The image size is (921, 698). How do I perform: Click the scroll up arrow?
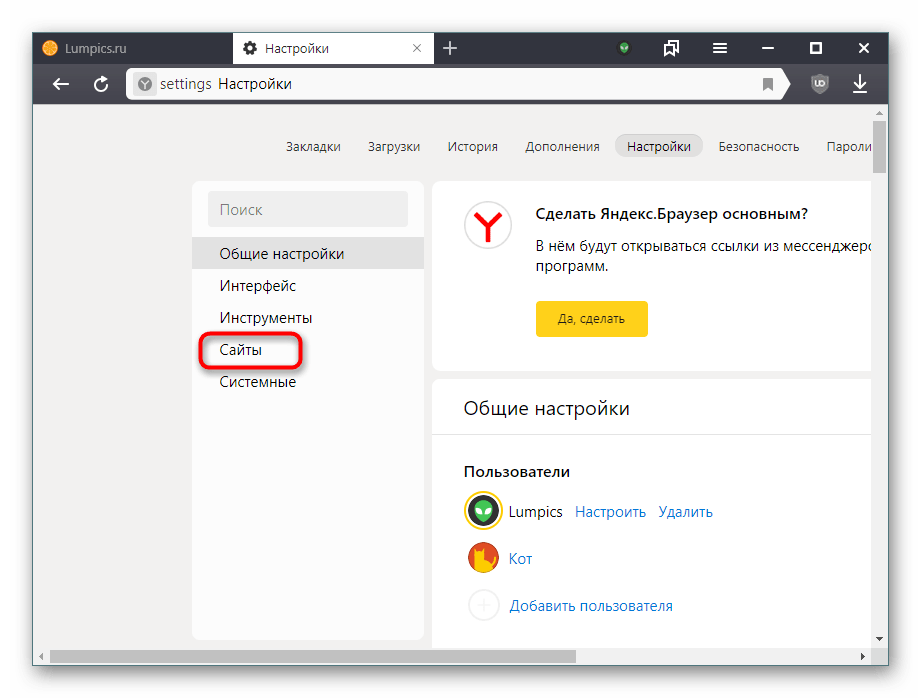879,112
